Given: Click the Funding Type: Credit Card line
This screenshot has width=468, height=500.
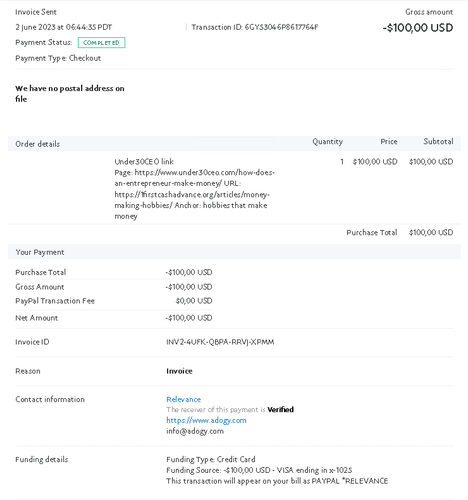Looking at the screenshot, I should click(x=211, y=459).
